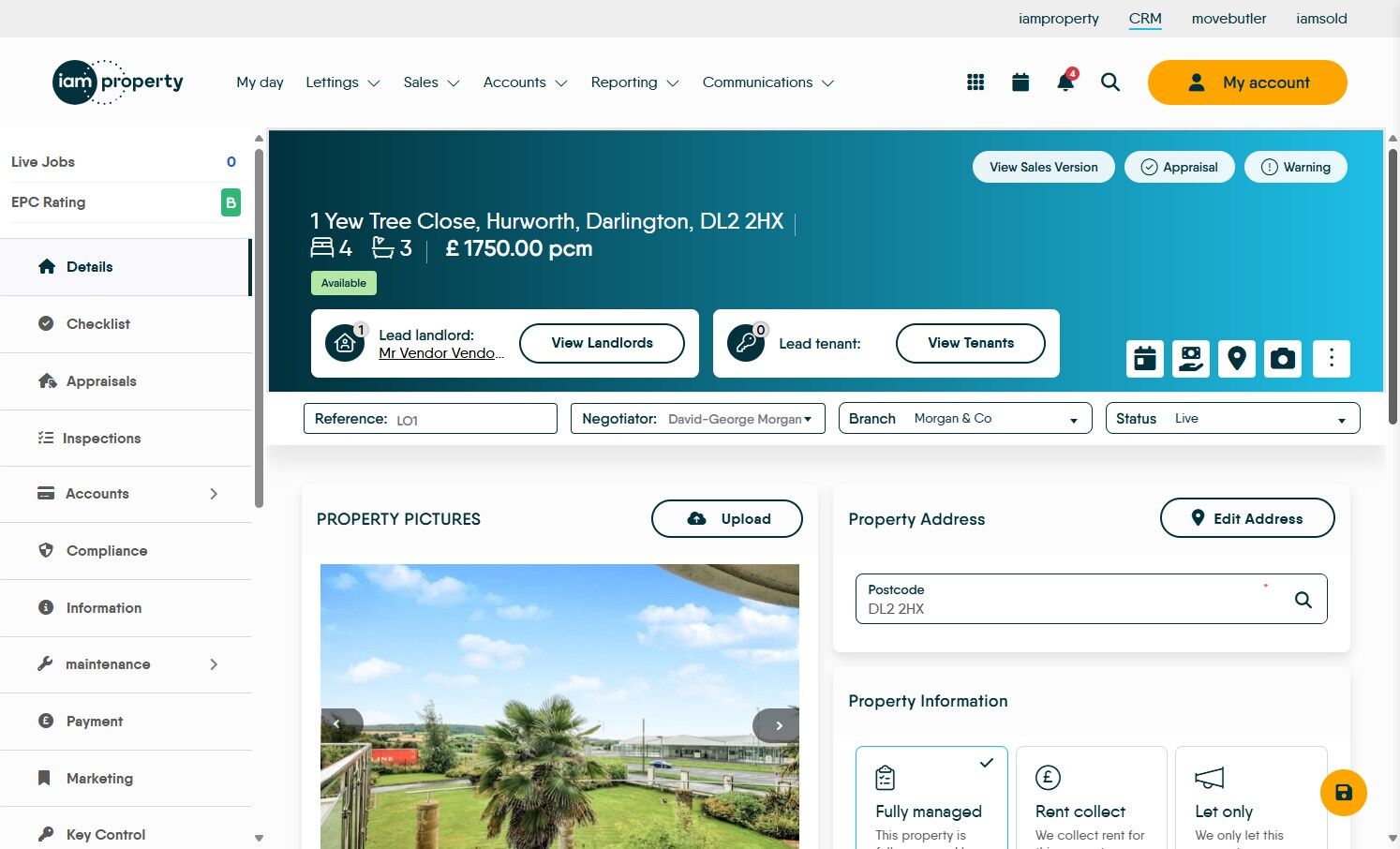The image size is (1400, 849).
Task: Click the header search magnifier icon
Action: pyautogui.click(x=1110, y=82)
